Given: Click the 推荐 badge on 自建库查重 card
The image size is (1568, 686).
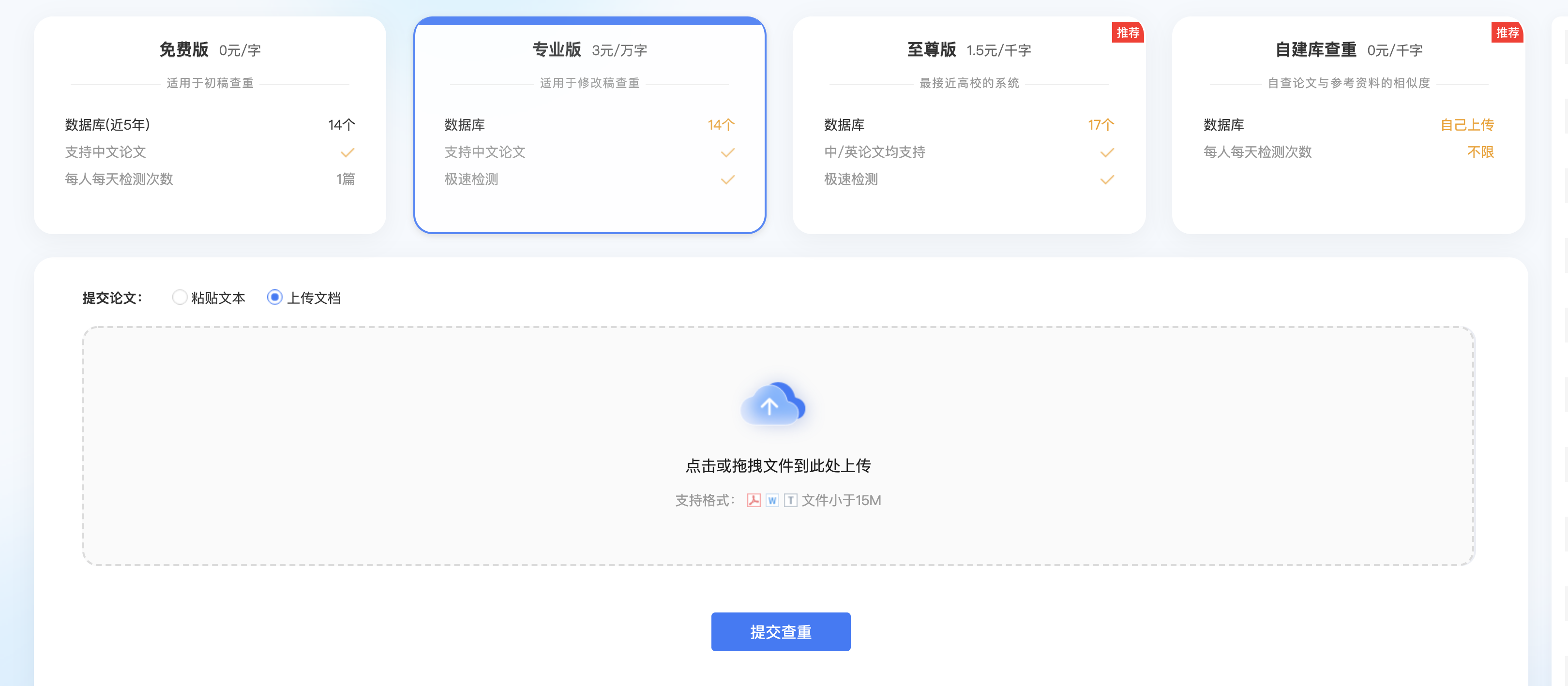Looking at the screenshot, I should (1507, 33).
